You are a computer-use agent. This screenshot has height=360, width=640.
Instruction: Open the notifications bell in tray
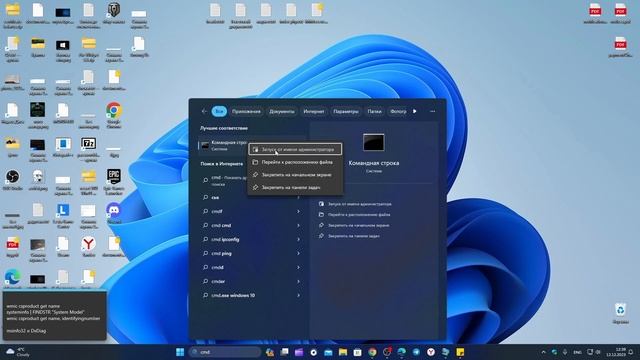(631, 352)
